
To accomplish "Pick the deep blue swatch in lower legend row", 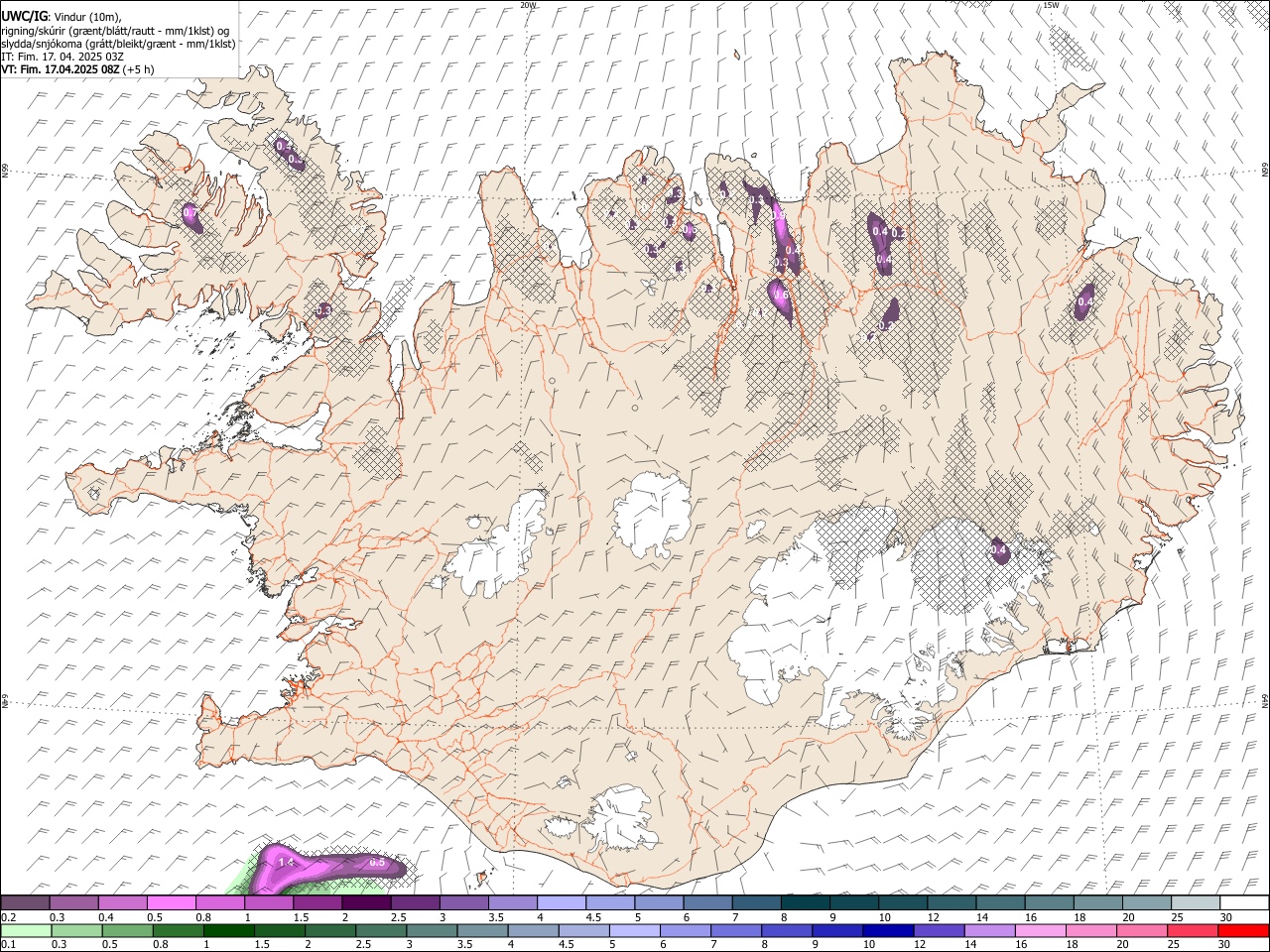I will 888,930.
